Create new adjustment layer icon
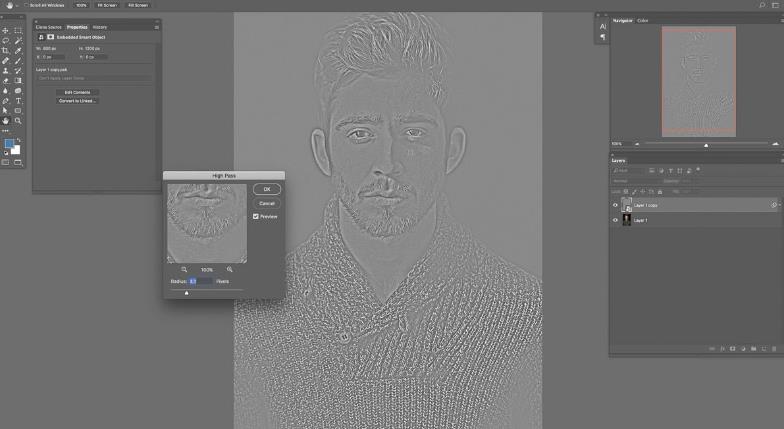The image size is (784, 429). point(743,348)
